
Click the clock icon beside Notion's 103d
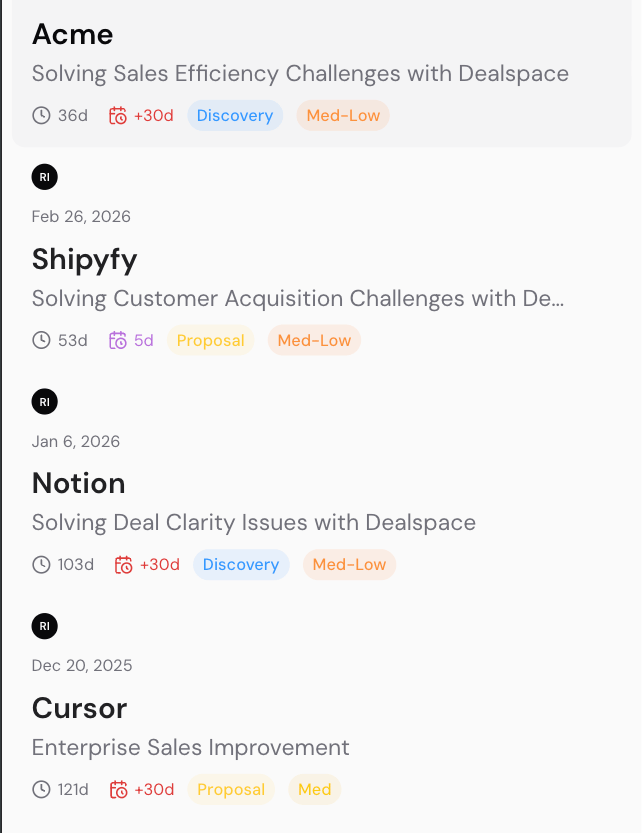(x=41, y=565)
